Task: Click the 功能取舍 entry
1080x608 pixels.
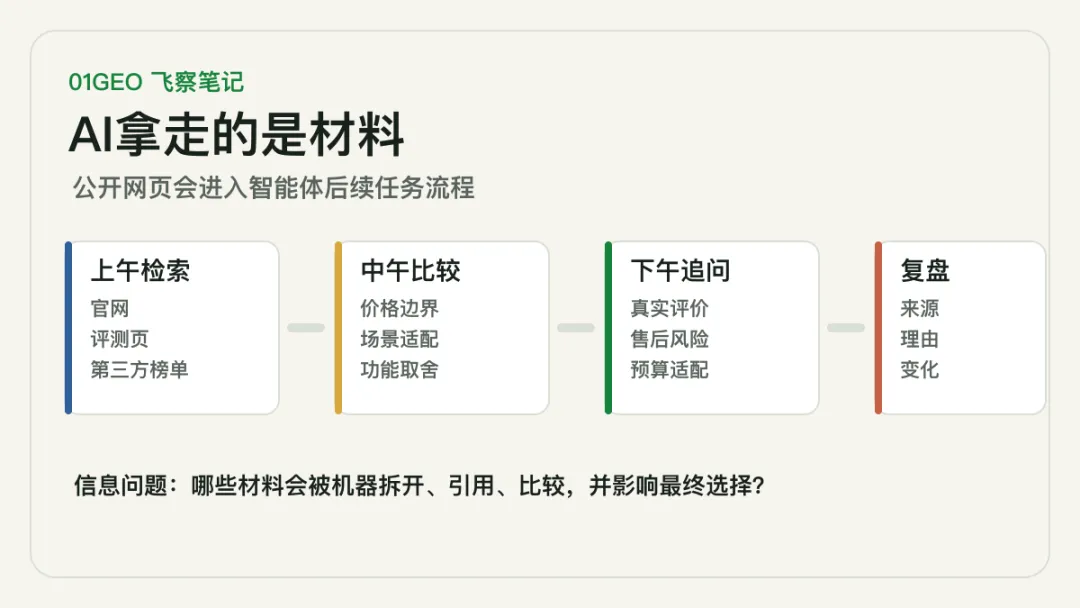Action: pyautogui.click(x=399, y=370)
